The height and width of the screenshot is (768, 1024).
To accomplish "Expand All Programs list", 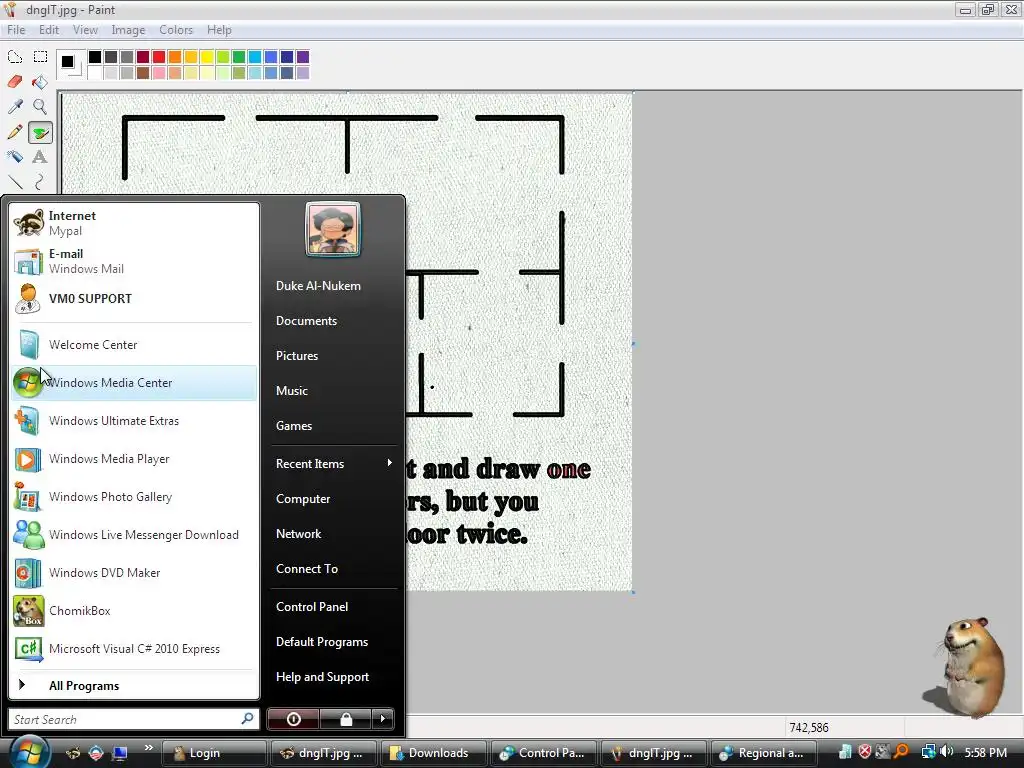I will click(134, 686).
